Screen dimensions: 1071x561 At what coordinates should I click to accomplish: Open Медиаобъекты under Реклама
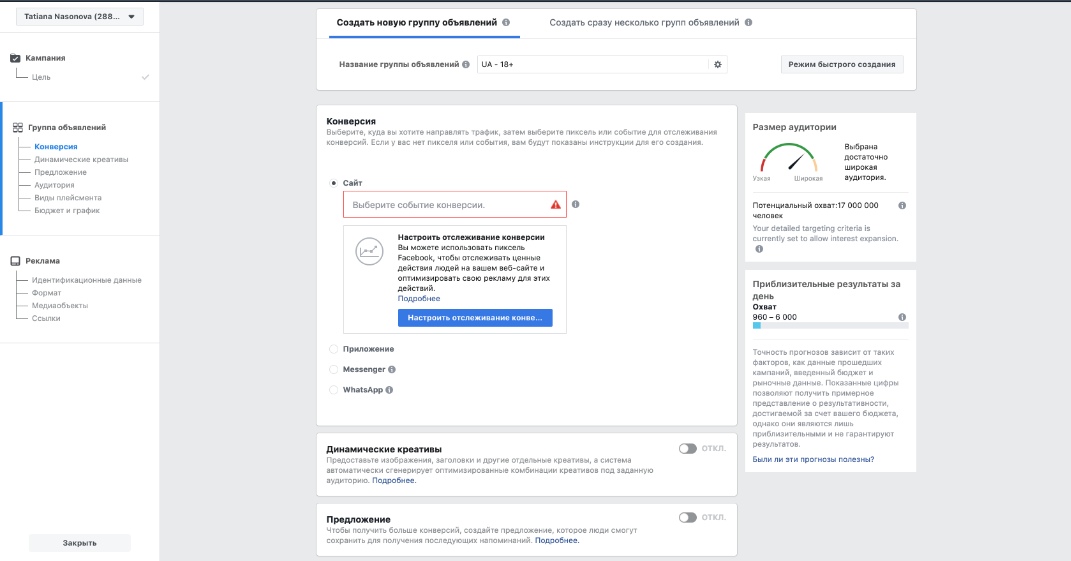click(59, 305)
